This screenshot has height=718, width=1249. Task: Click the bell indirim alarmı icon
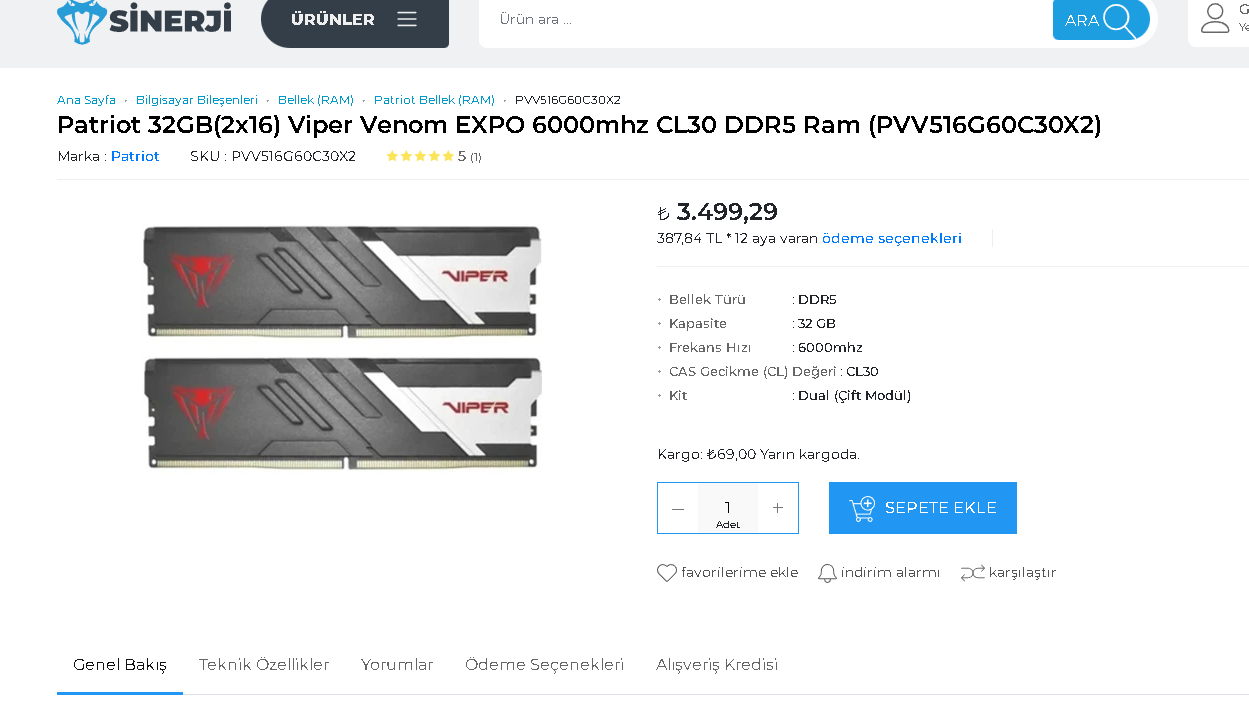coord(827,573)
